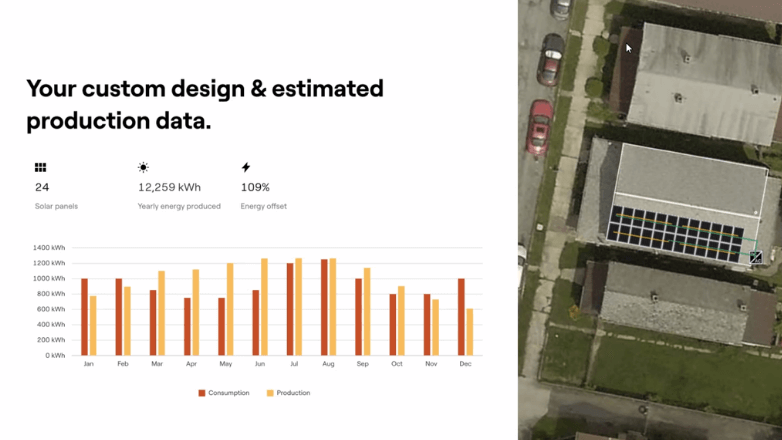Click the December production bar
This screenshot has height=440, width=782.
coord(470,332)
